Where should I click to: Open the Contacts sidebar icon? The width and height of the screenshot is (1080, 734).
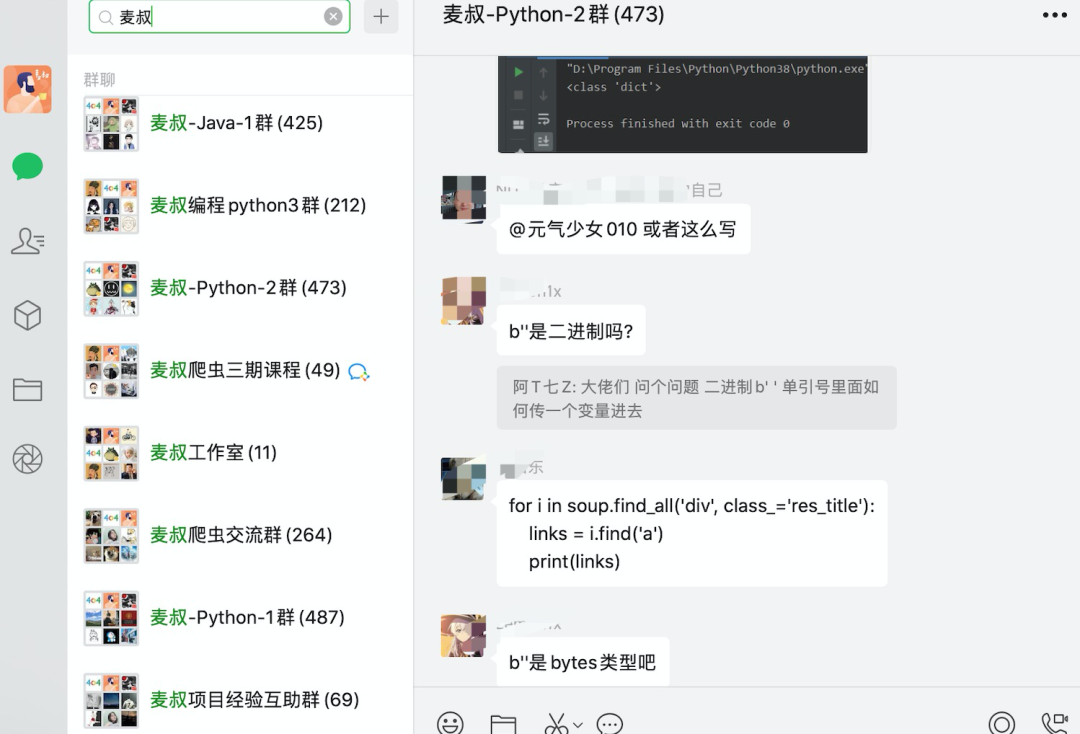28,241
